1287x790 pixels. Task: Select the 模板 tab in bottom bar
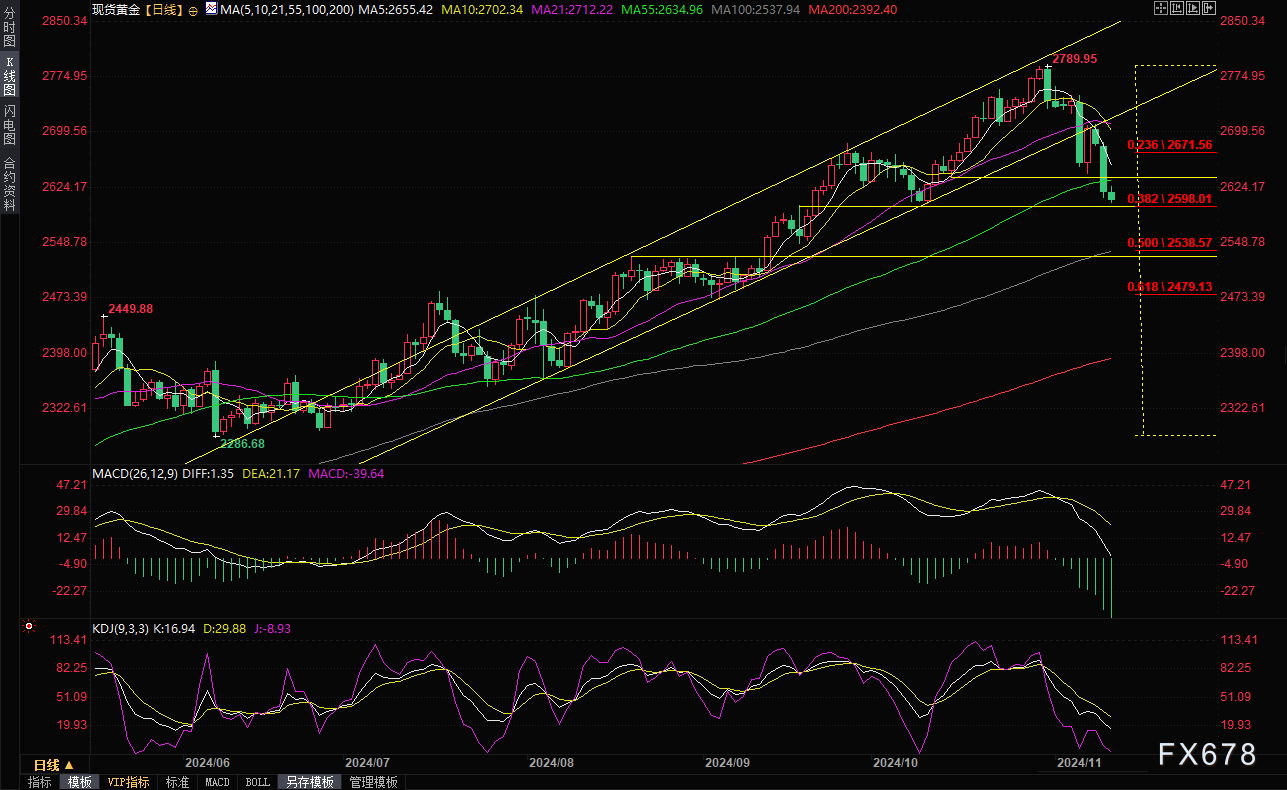(x=79, y=782)
